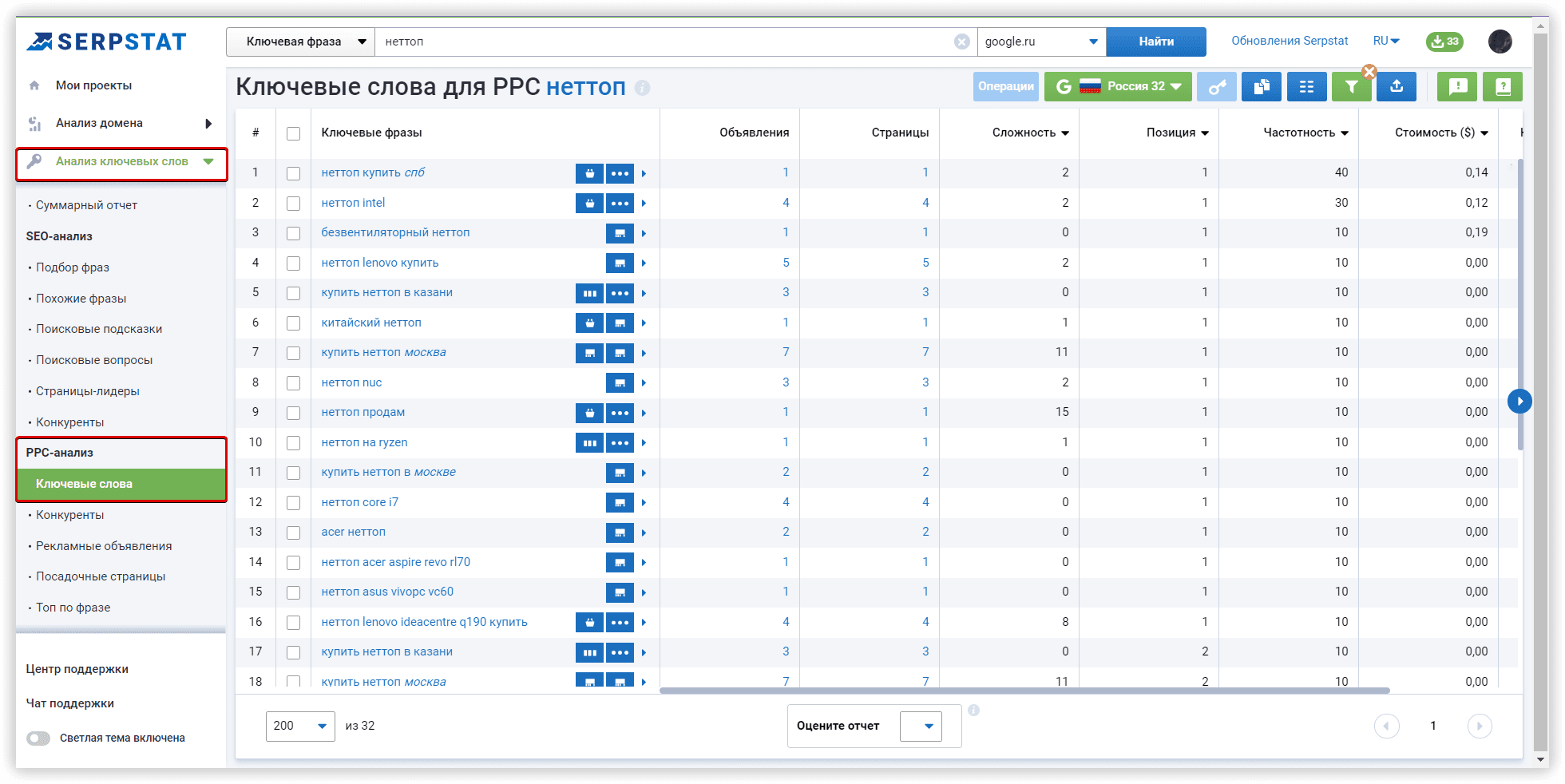Open the green help book icon
The image size is (1565, 784).
coord(1503,87)
